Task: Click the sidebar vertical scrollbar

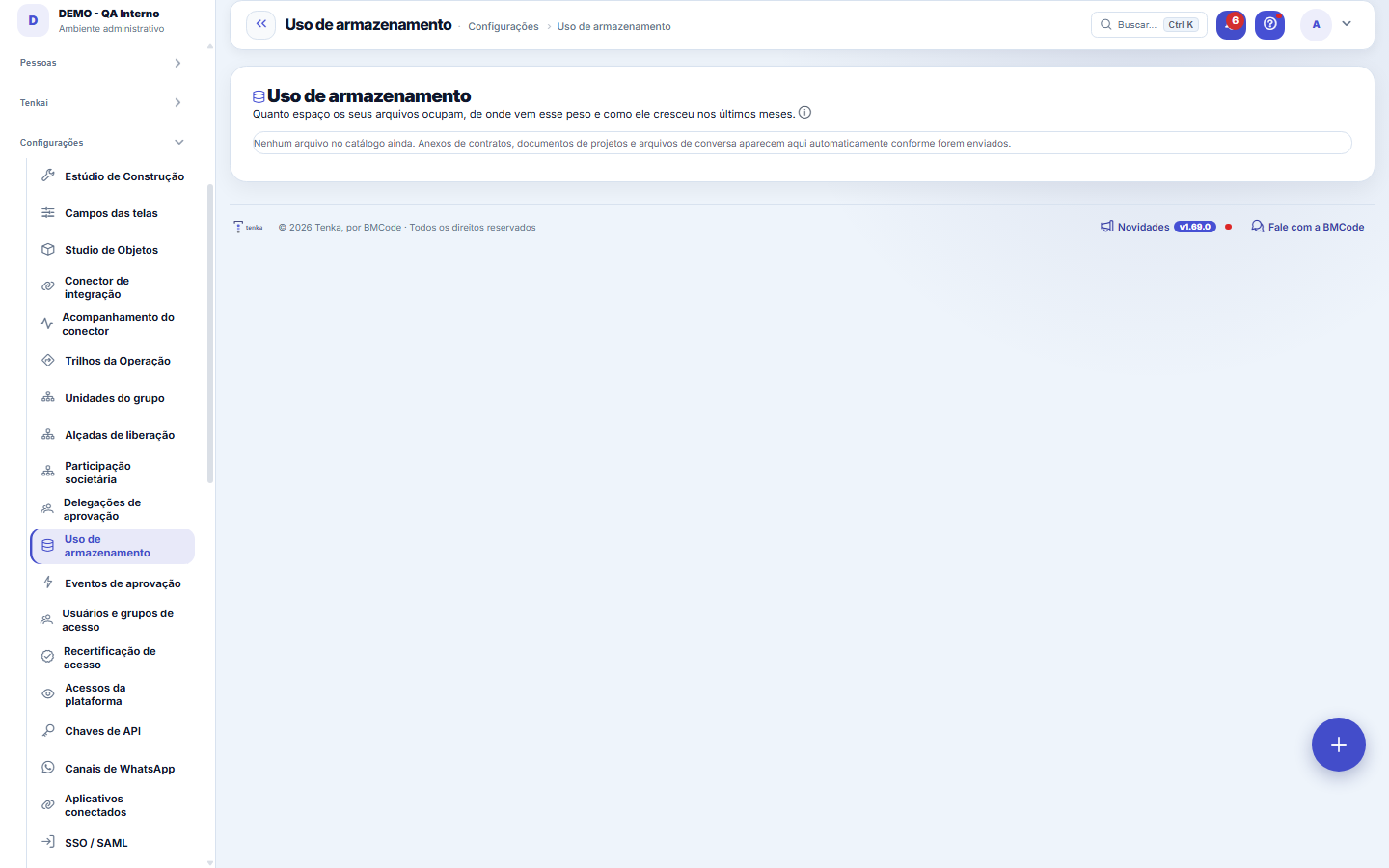Action: tap(210, 333)
